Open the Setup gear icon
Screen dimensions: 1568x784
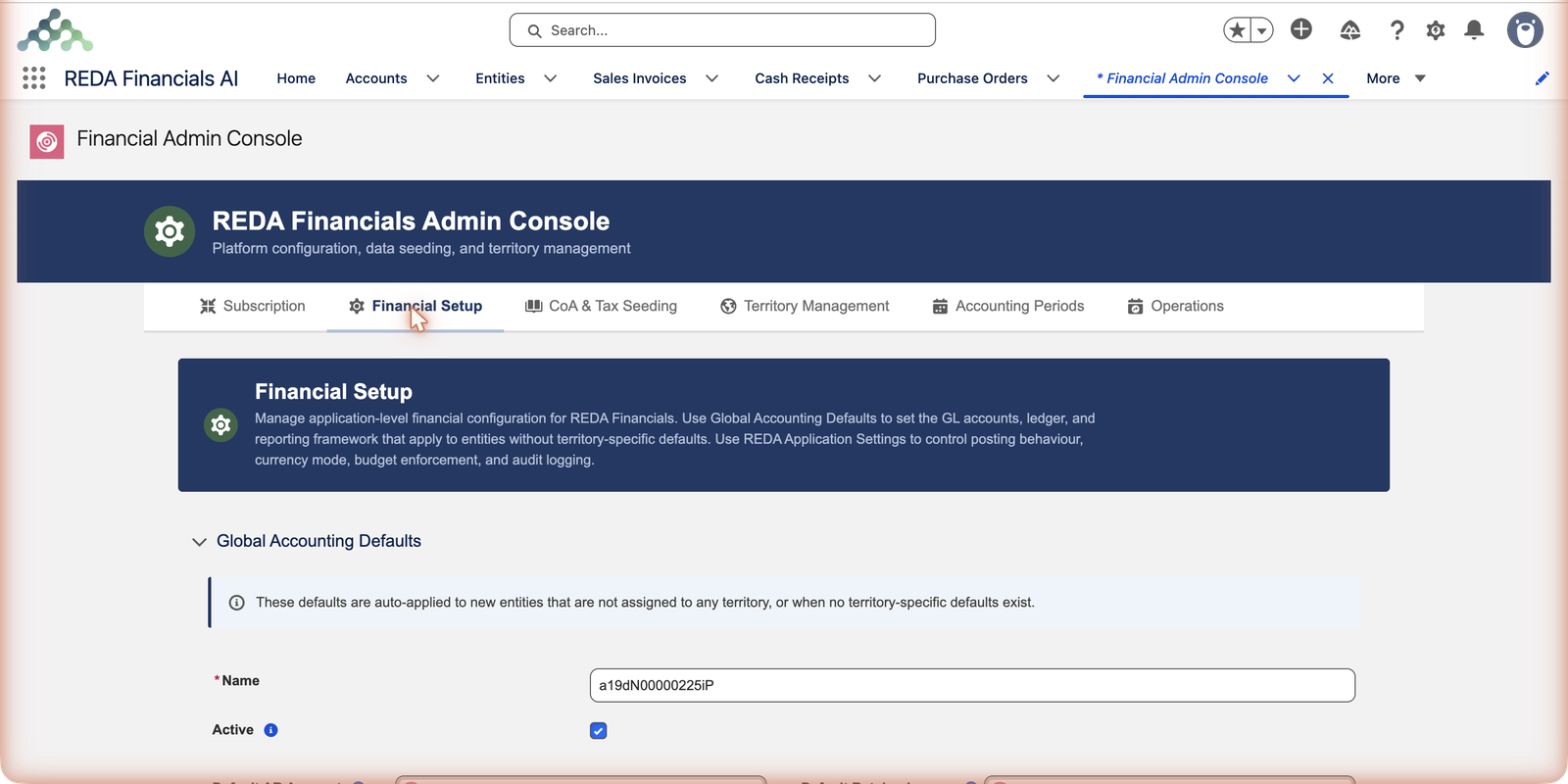click(1436, 30)
